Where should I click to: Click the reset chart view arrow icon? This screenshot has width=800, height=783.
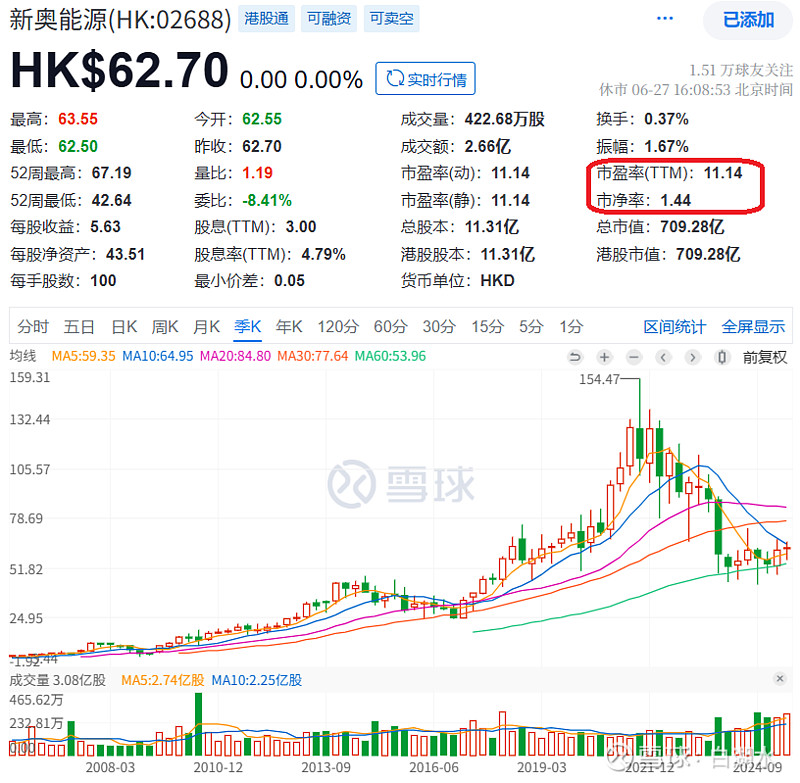[575, 357]
